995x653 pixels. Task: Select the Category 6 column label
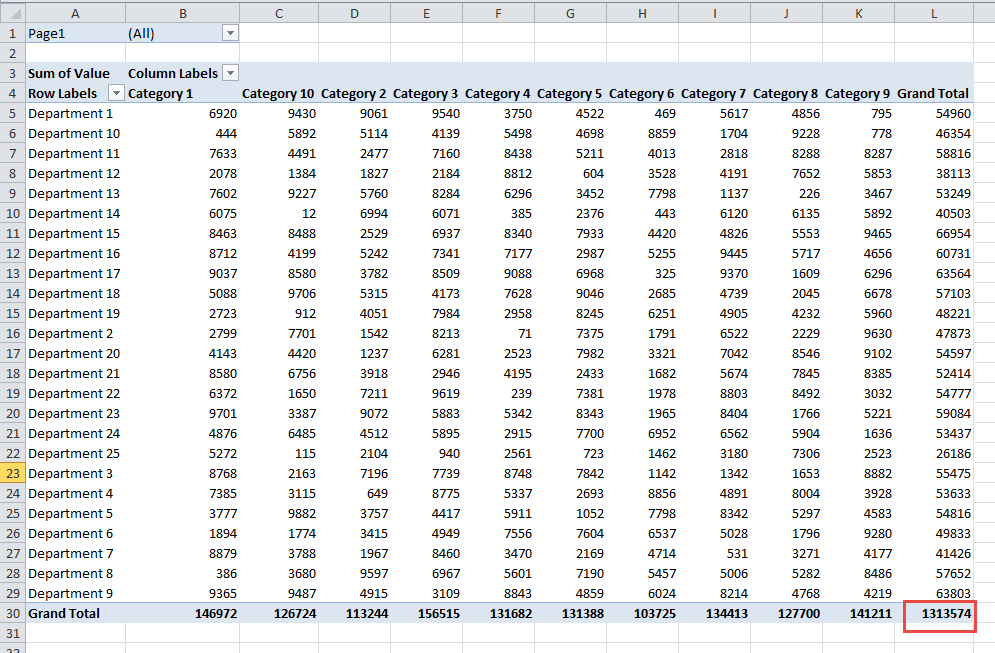(x=642, y=93)
